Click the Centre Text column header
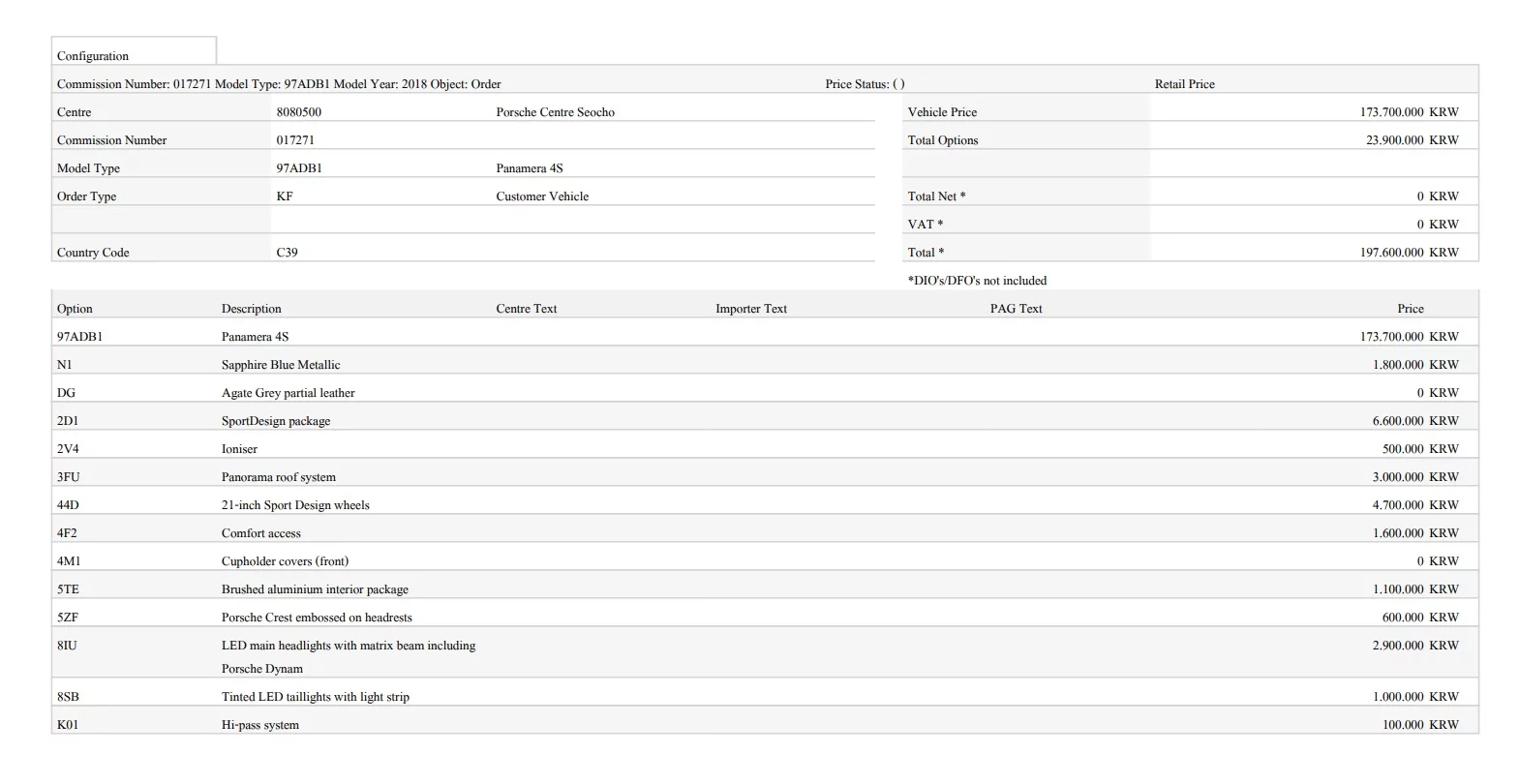 pyautogui.click(x=526, y=309)
